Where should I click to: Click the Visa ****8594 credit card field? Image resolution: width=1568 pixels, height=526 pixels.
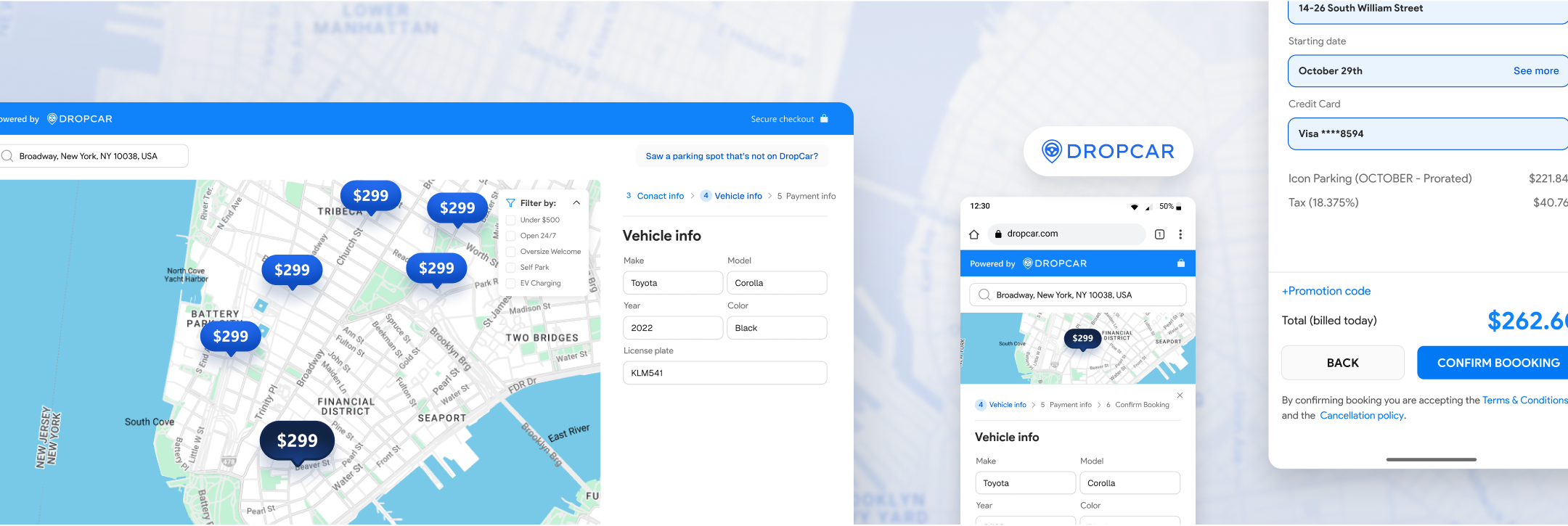[x=1428, y=133]
